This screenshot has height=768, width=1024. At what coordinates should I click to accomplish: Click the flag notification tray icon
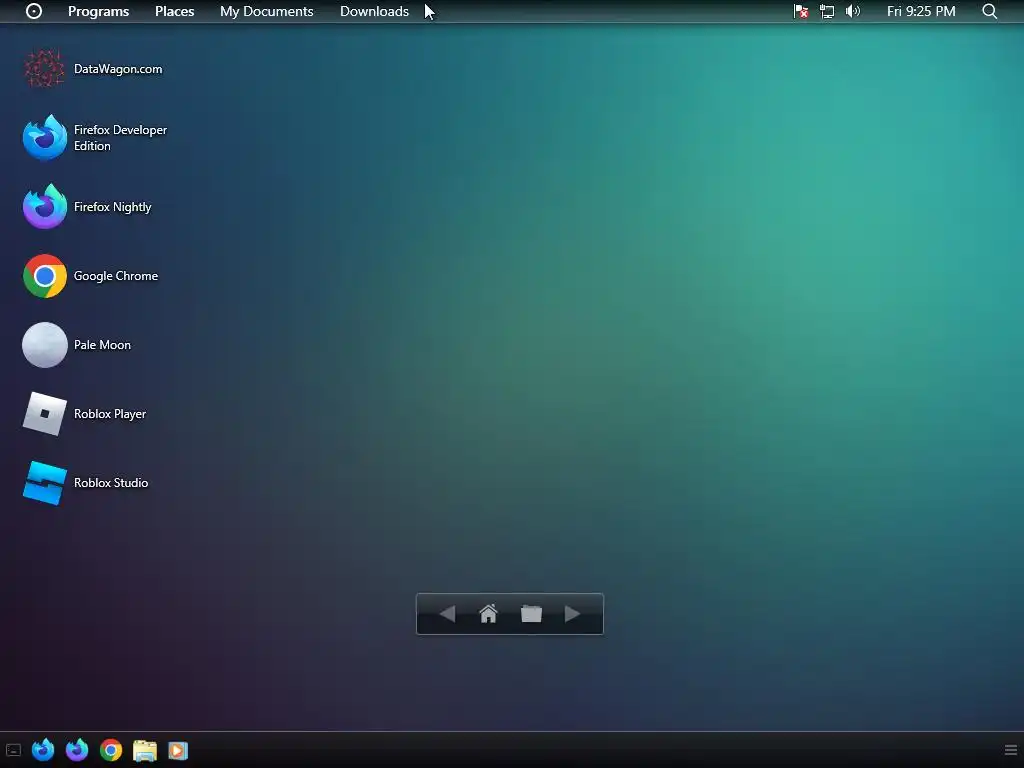(801, 11)
